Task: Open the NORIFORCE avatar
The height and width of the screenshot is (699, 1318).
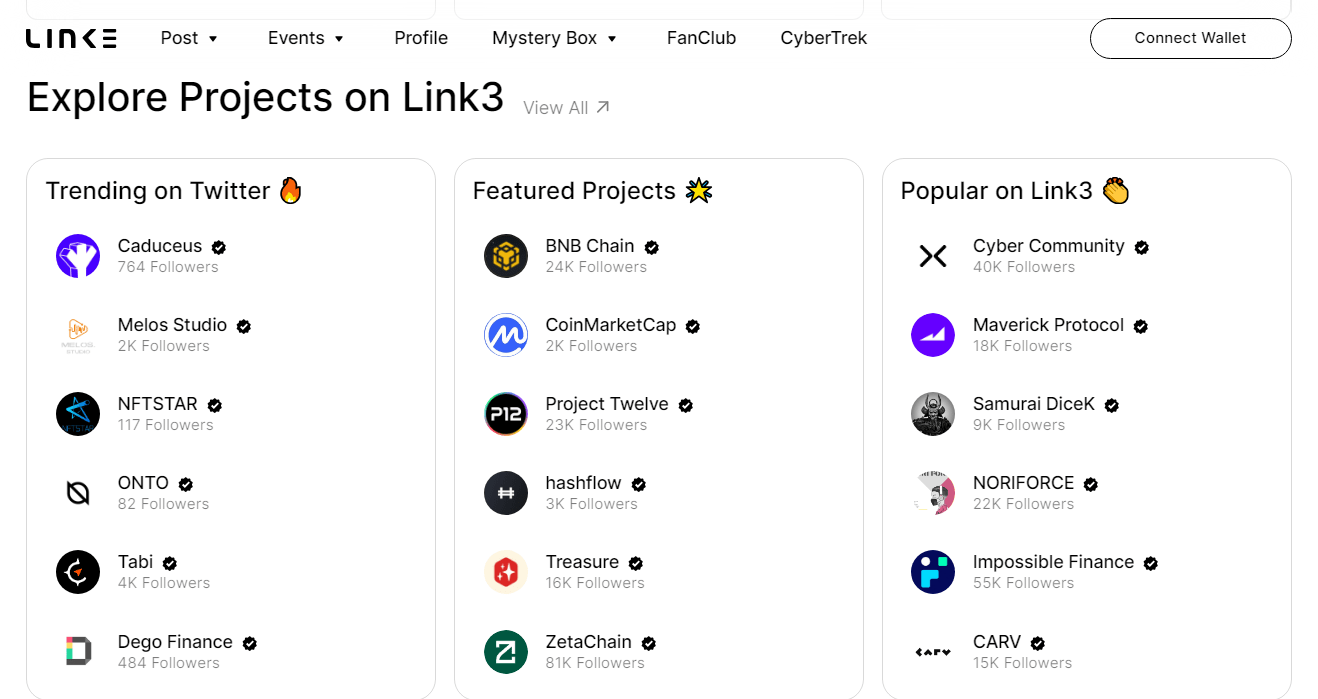Action: click(933, 493)
